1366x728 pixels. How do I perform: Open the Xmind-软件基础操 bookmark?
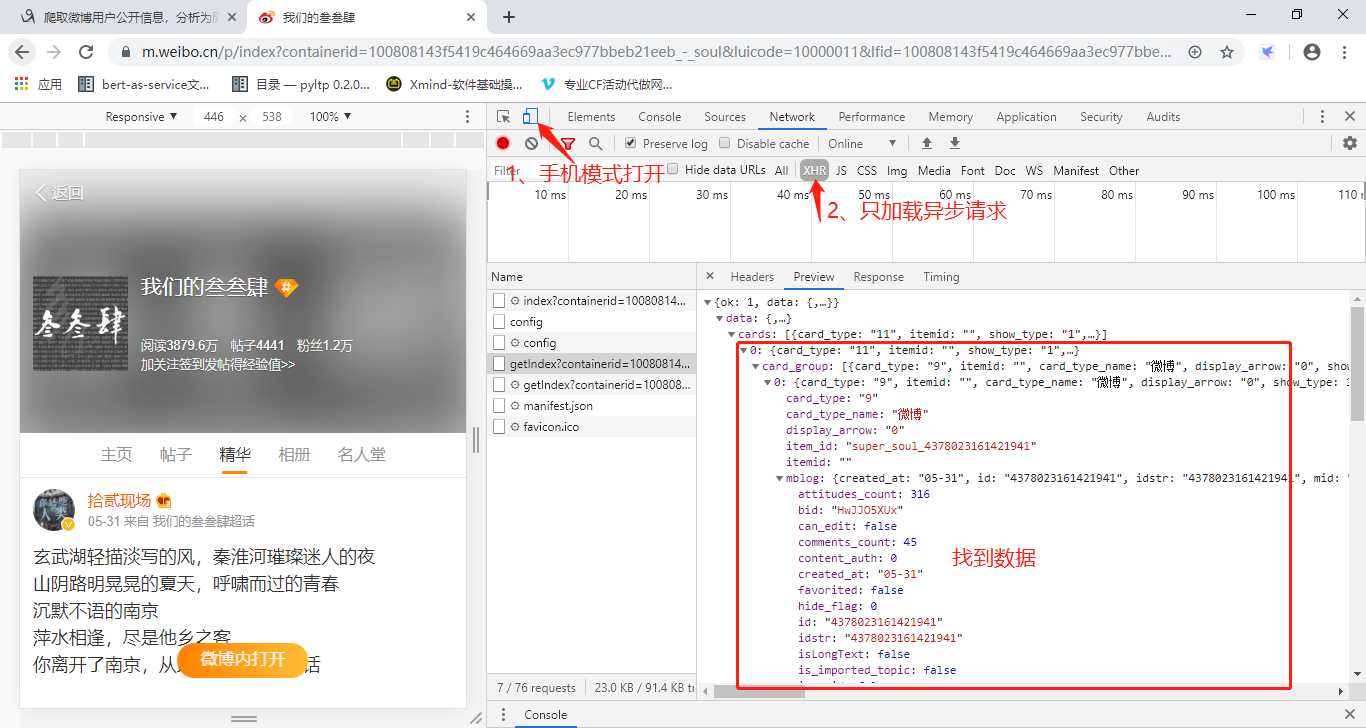[455, 84]
